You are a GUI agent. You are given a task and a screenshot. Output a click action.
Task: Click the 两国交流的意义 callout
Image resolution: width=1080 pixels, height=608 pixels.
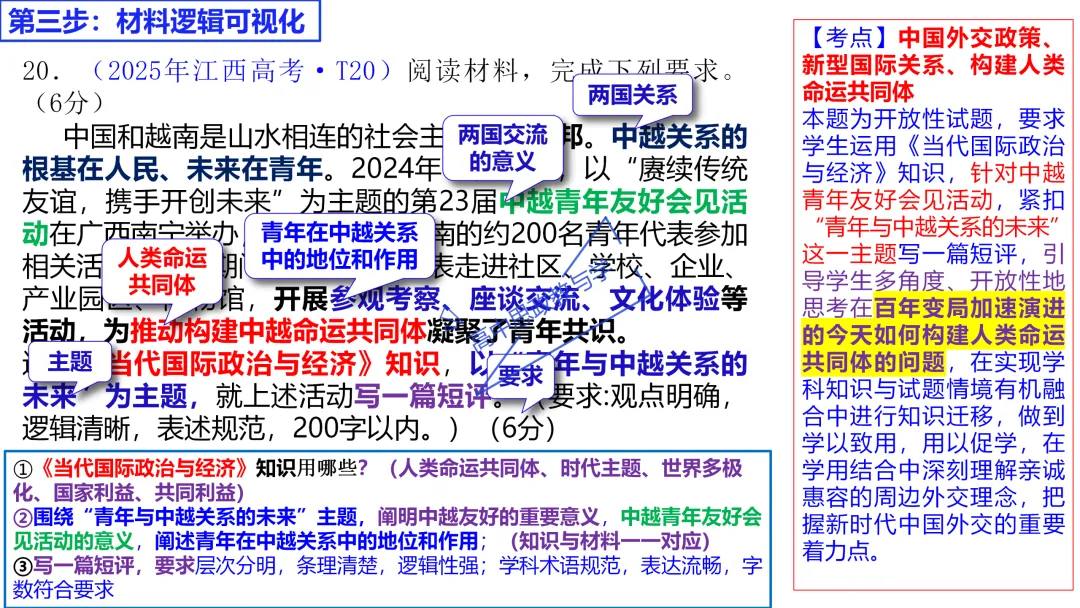[505, 147]
